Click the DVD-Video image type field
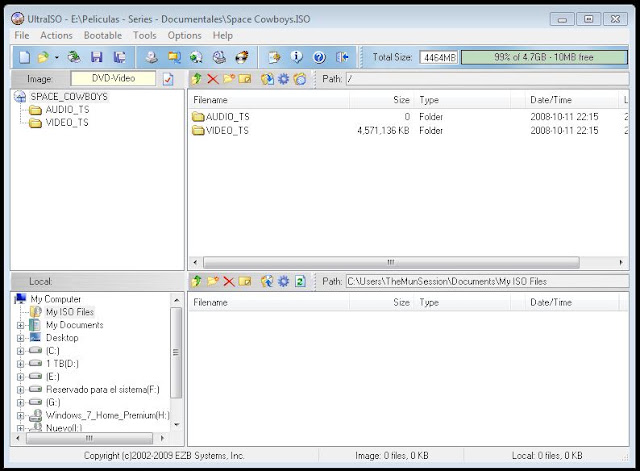Viewport: 640px width, 471px height. pyautogui.click(x=113, y=78)
